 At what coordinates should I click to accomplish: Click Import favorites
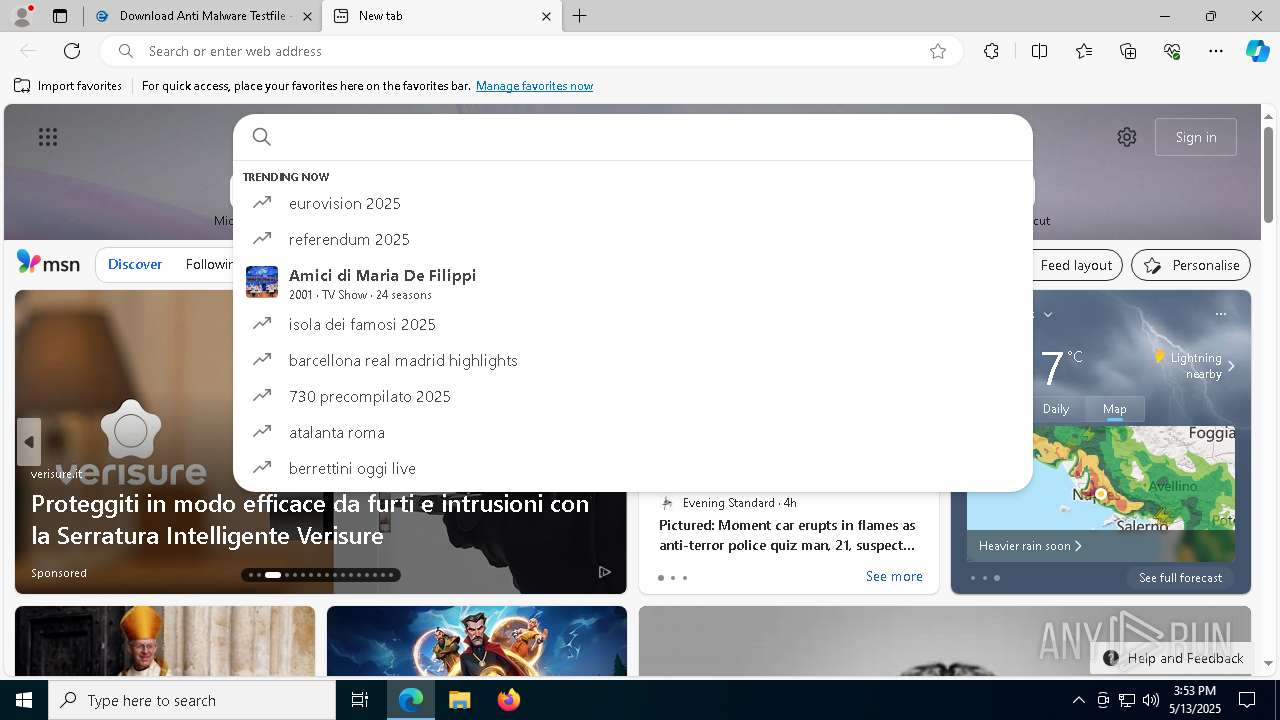[68, 86]
